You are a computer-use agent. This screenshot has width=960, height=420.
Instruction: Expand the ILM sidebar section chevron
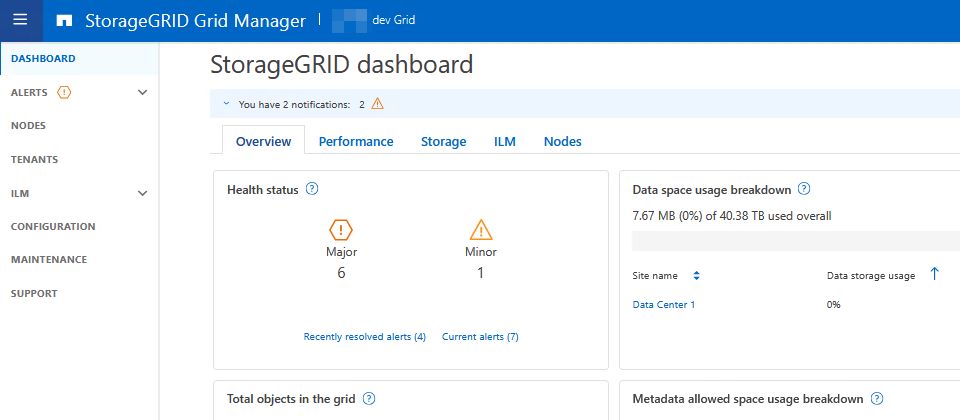tap(142, 193)
